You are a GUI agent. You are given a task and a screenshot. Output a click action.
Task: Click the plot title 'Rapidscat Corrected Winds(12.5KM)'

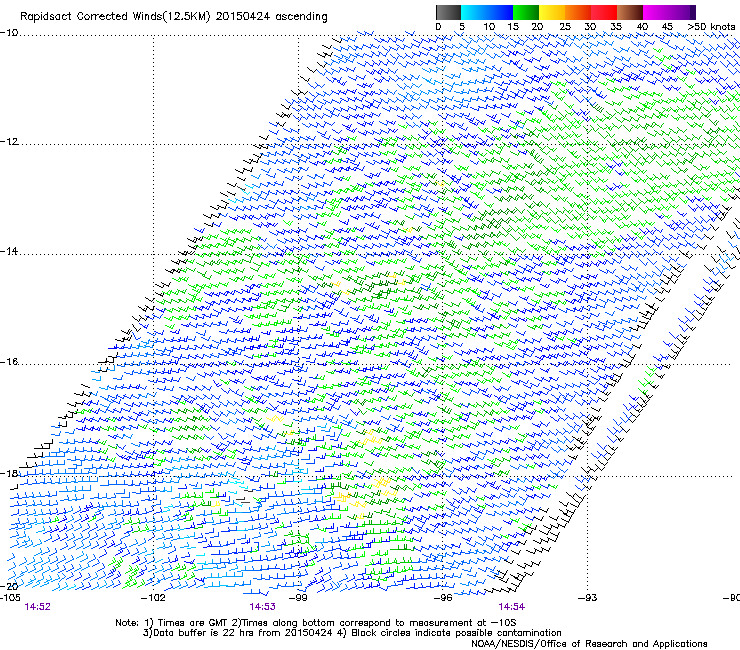(115, 17)
